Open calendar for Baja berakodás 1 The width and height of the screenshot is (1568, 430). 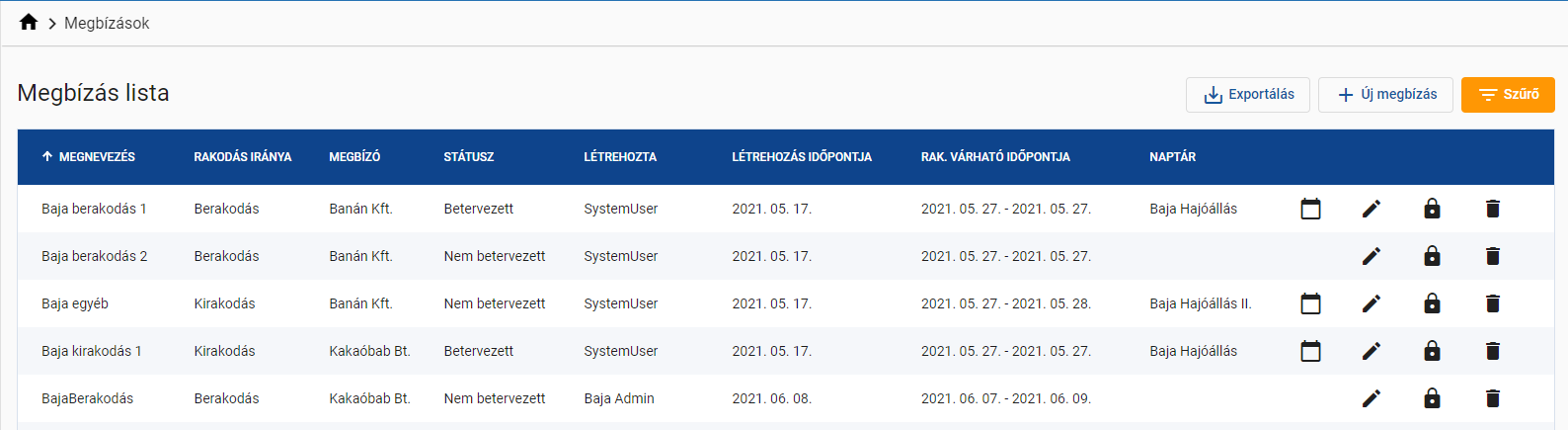click(1310, 209)
